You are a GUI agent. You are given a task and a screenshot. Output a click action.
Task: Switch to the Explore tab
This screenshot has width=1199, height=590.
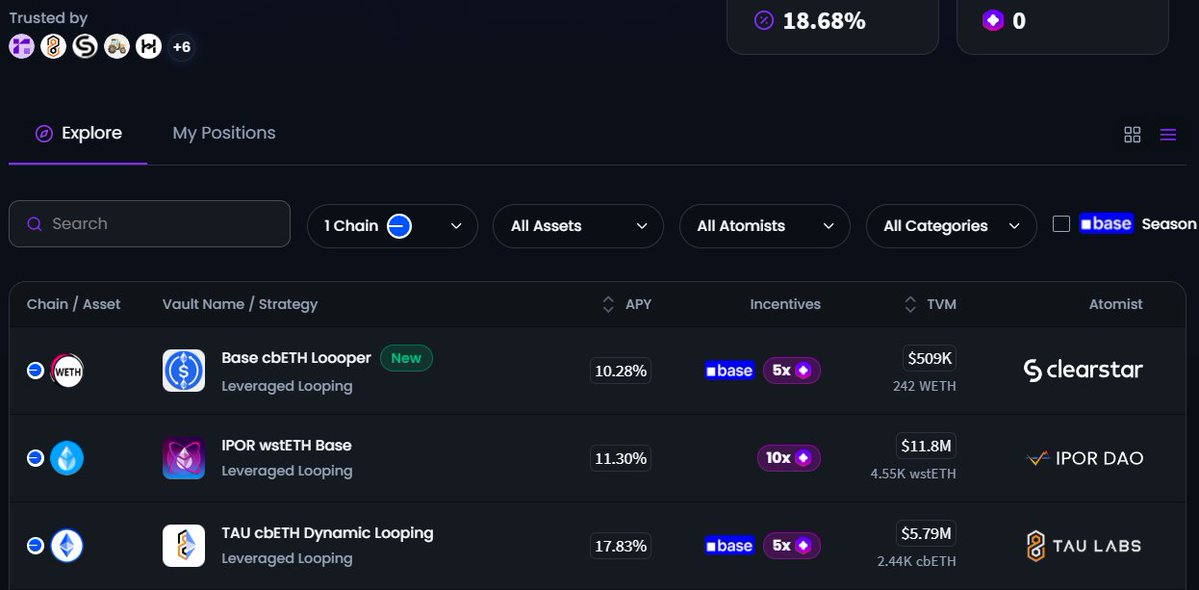(78, 134)
